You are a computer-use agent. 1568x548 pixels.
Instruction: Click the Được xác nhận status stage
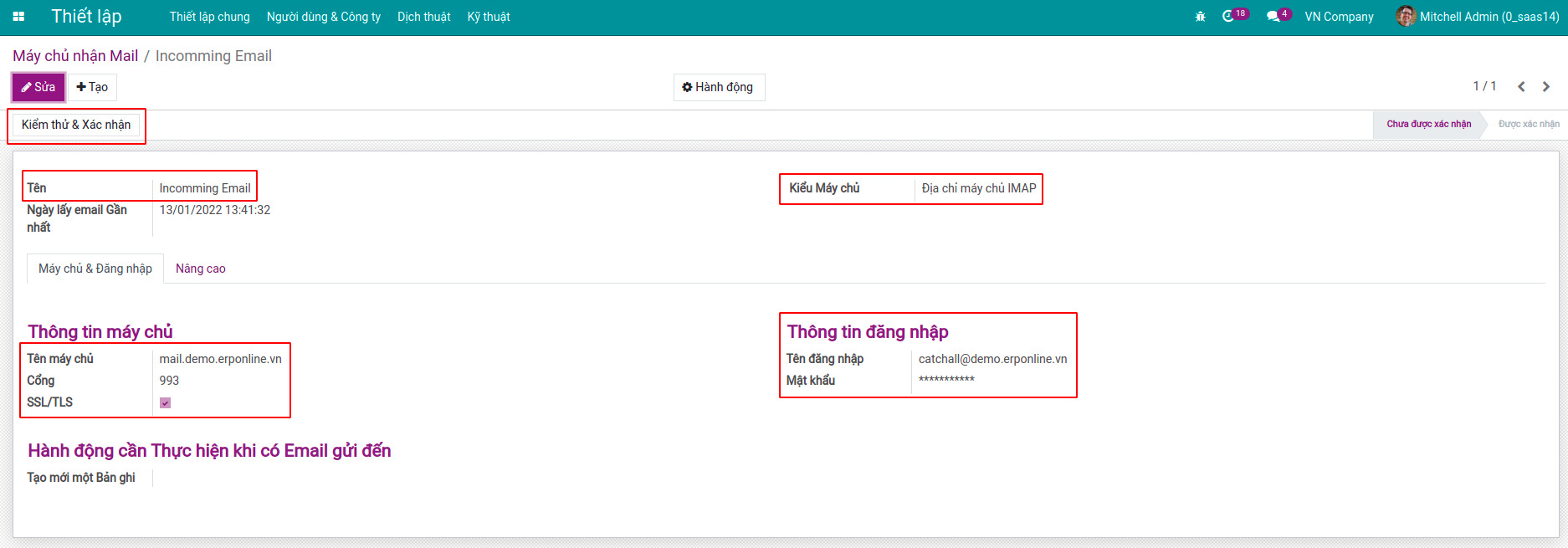coord(1528,124)
